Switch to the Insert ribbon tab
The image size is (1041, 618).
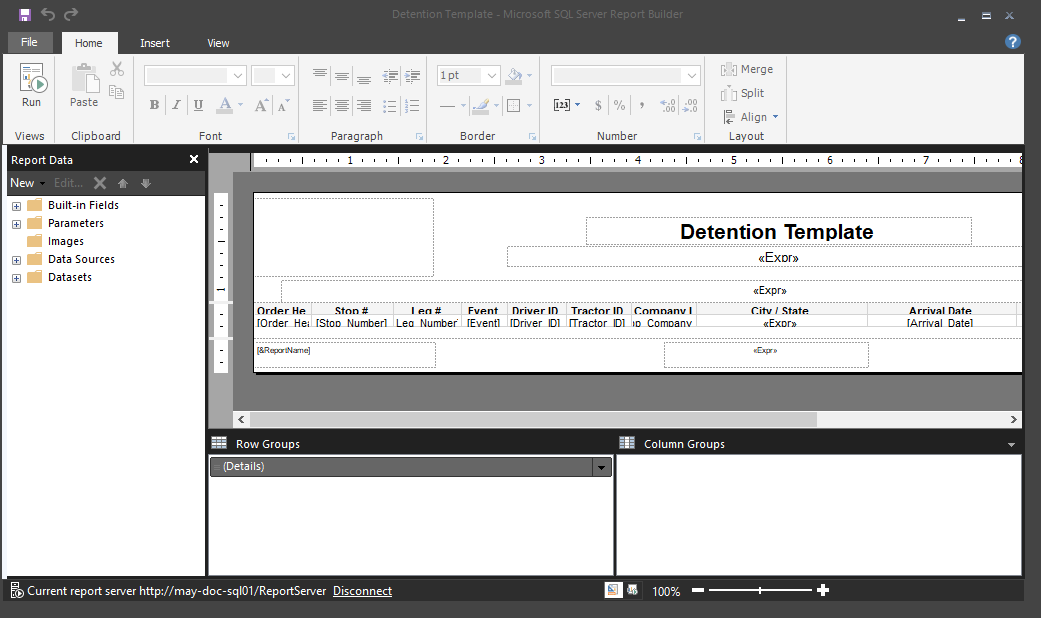pyautogui.click(x=155, y=43)
